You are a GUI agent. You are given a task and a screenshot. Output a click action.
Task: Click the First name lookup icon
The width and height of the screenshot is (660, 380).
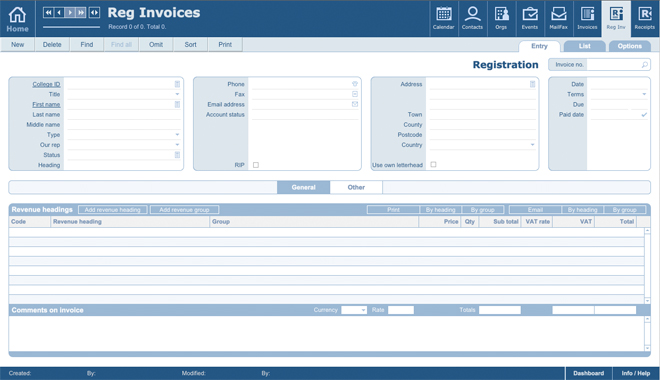tap(177, 104)
